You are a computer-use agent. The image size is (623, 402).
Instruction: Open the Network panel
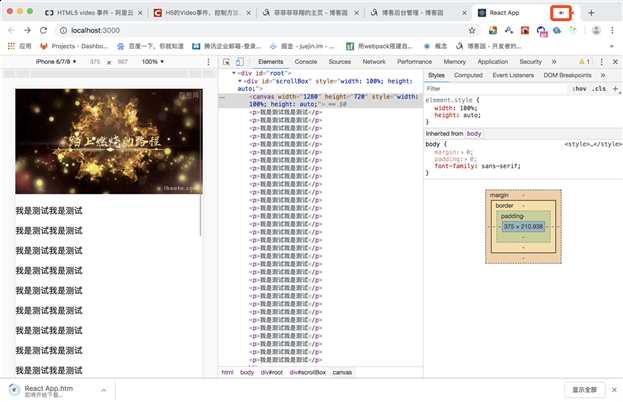(374, 62)
